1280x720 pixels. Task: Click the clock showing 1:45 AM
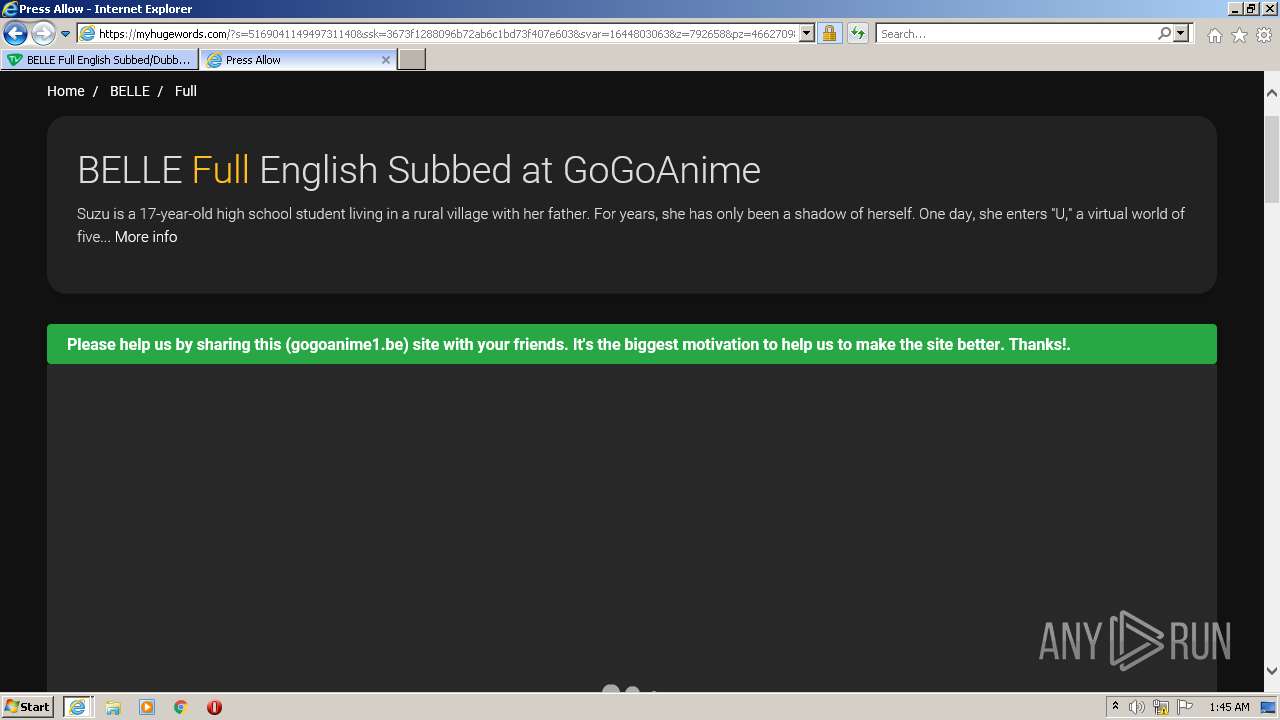(x=1229, y=707)
